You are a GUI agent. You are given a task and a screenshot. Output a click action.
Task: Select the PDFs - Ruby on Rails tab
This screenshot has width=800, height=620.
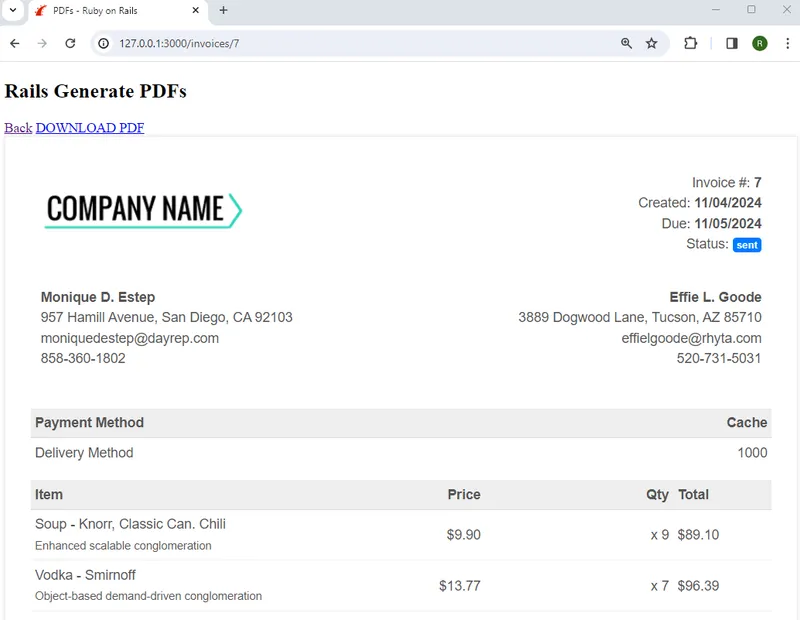pyautogui.click(x=118, y=11)
